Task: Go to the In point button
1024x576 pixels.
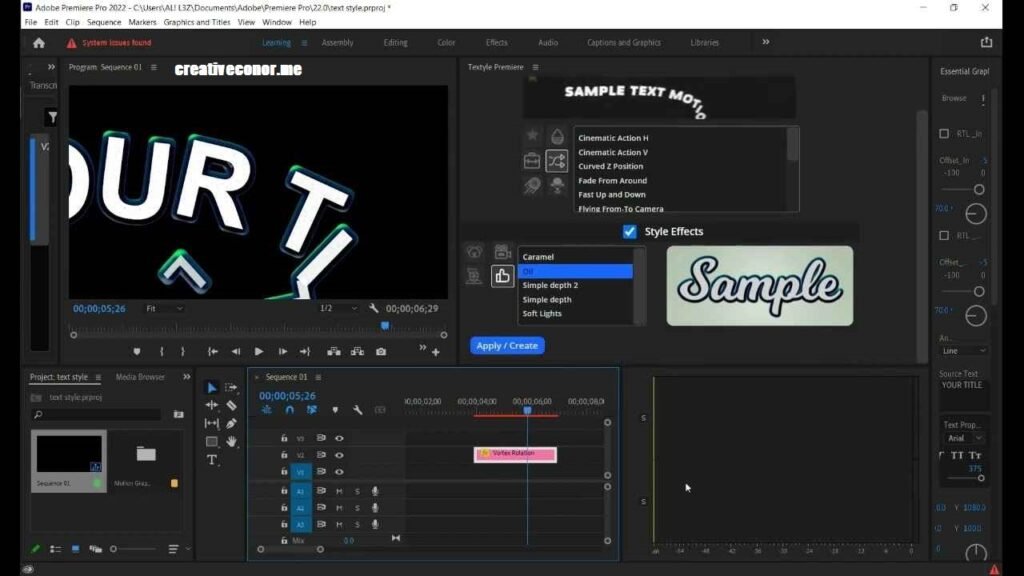Action: click(x=212, y=351)
